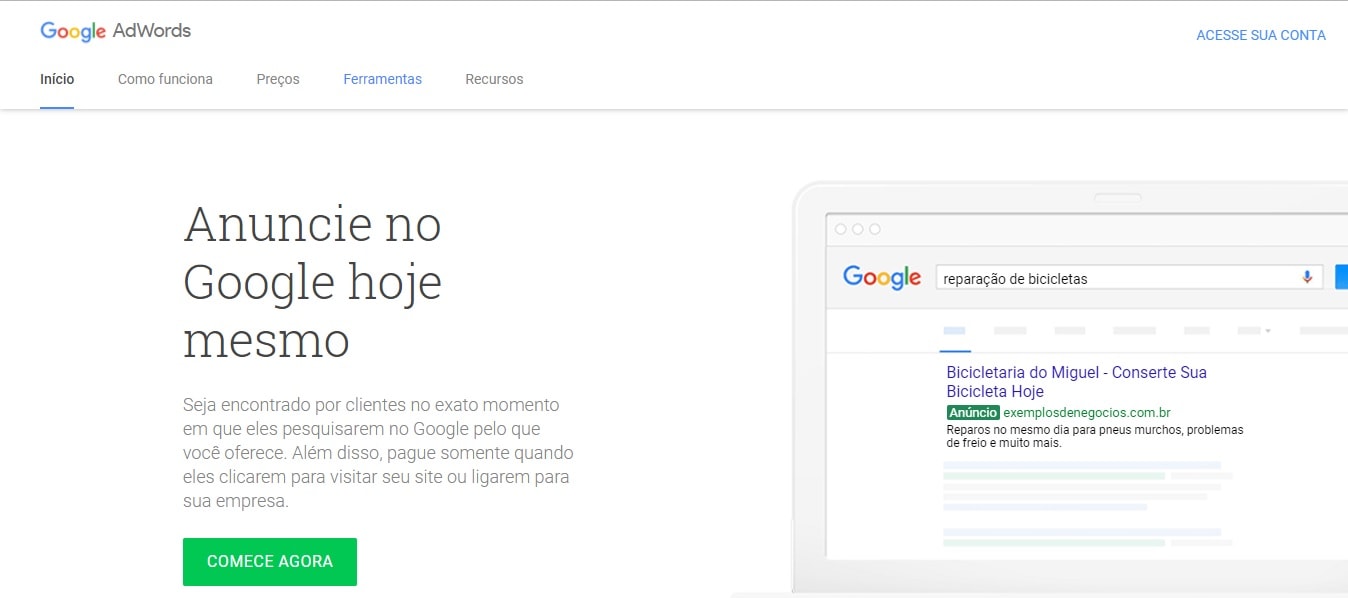Click the mock browser window control circles
This screenshot has height=598, width=1348.
click(858, 229)
